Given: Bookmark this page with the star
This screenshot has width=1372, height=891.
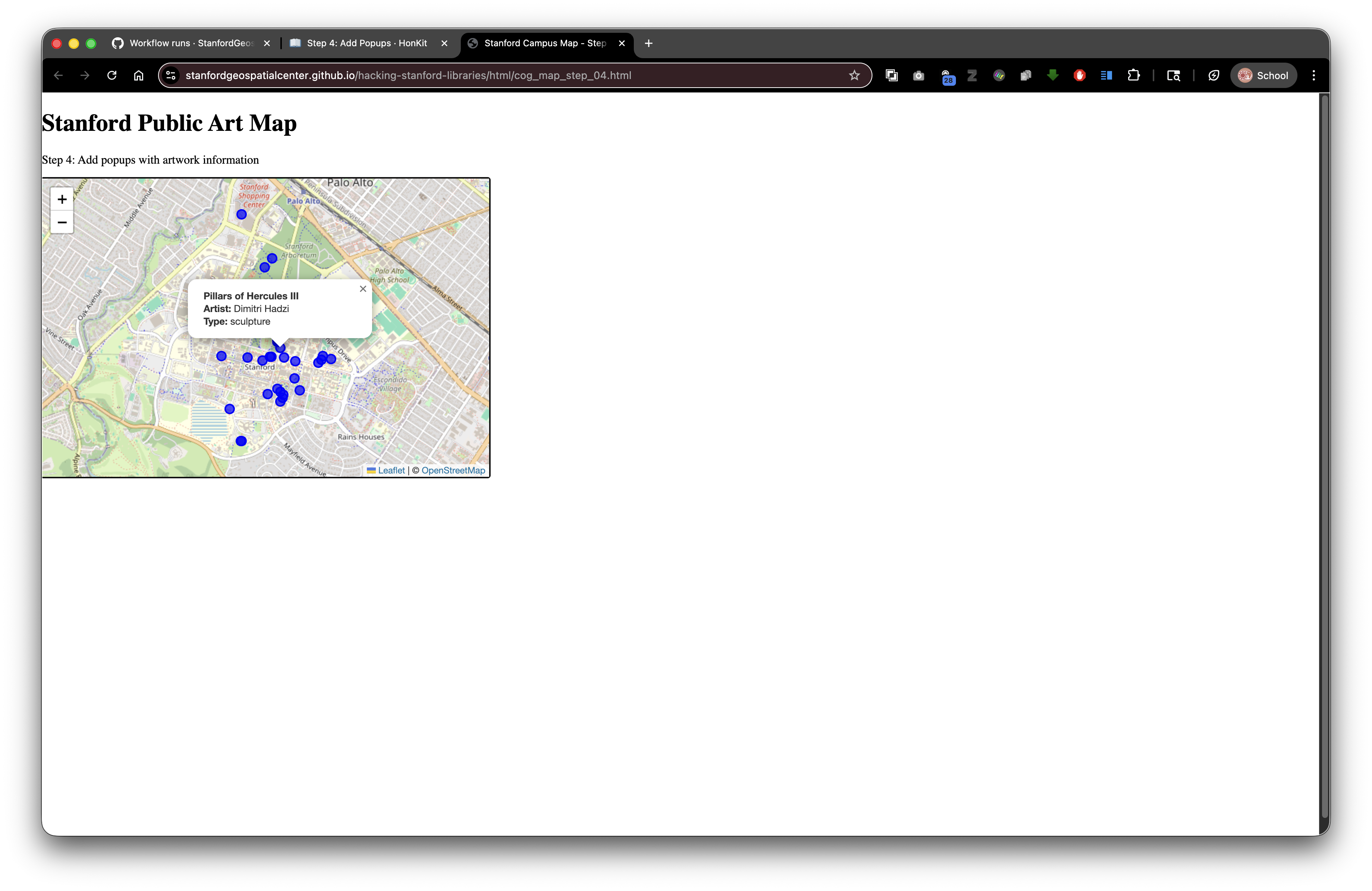Looking at the screenshot, I should click(854, 75).
